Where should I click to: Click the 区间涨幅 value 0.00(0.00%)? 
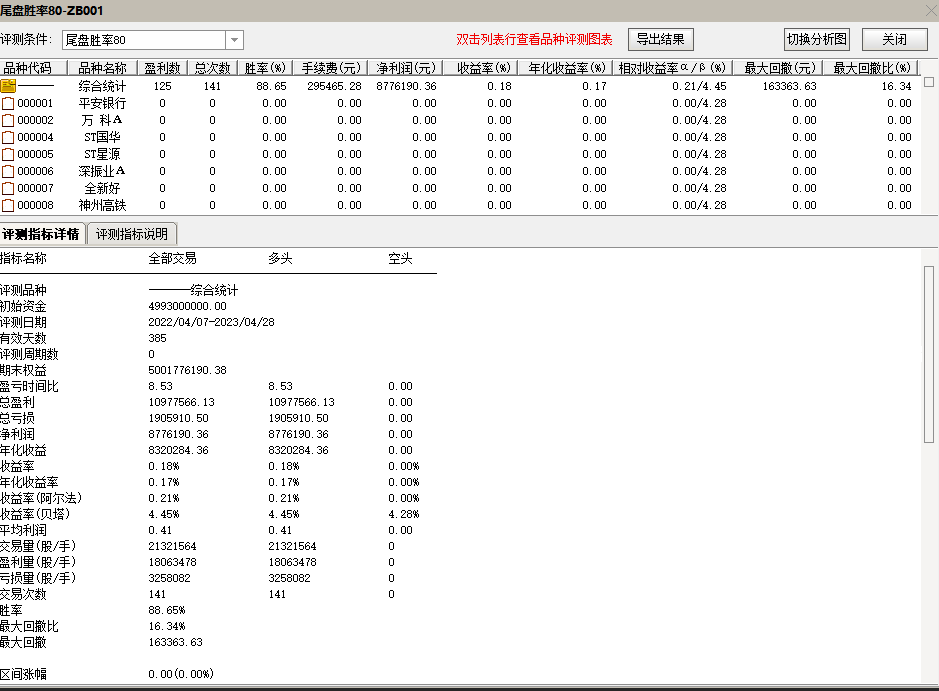(181, 674)
